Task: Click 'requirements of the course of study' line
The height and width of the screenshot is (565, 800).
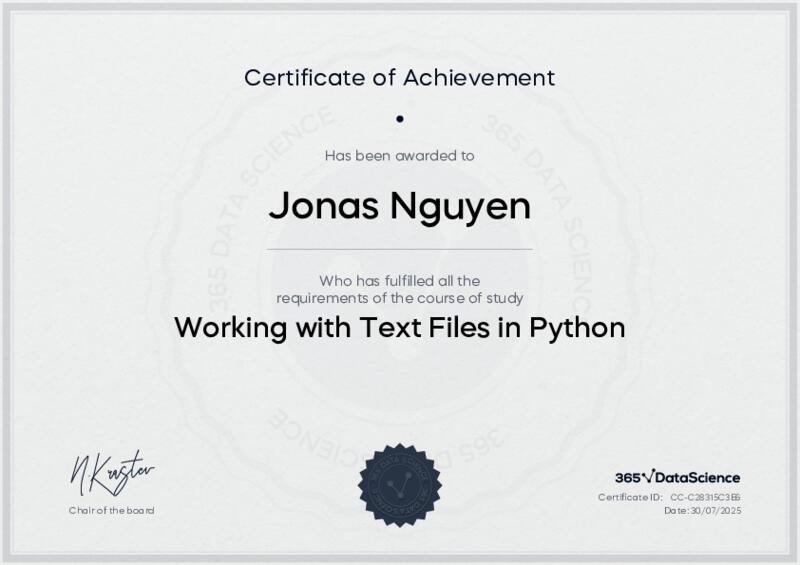Action: pyautogui.click(x=399, y=298)
